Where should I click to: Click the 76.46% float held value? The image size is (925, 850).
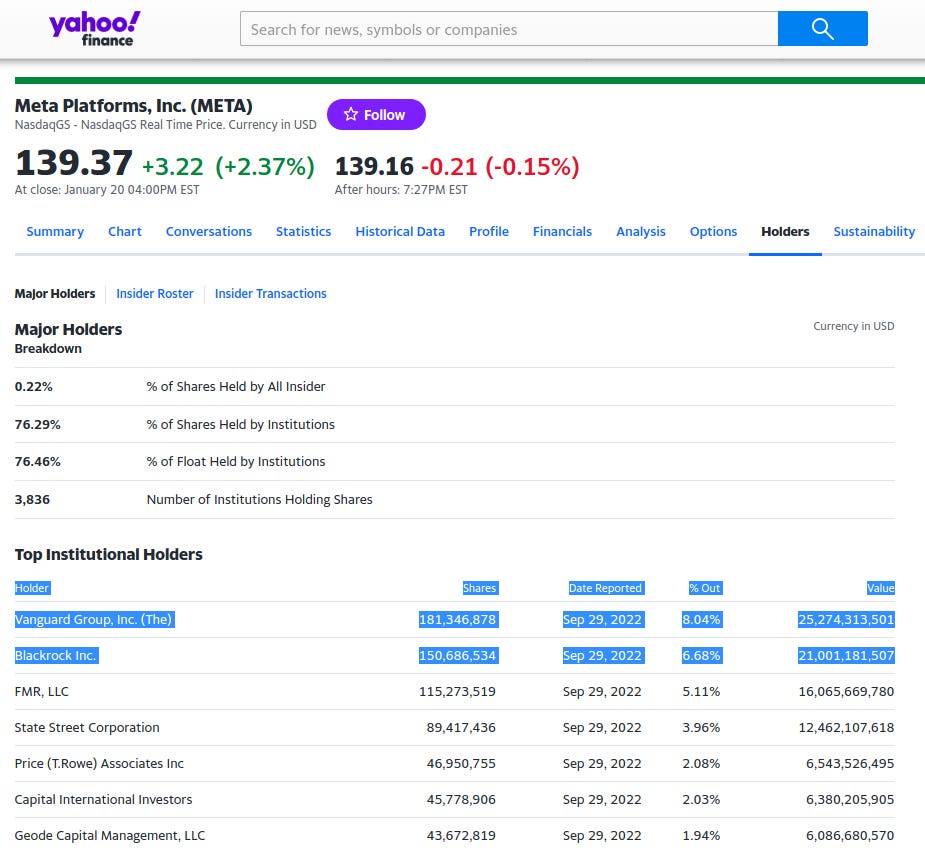click(38, 461)
